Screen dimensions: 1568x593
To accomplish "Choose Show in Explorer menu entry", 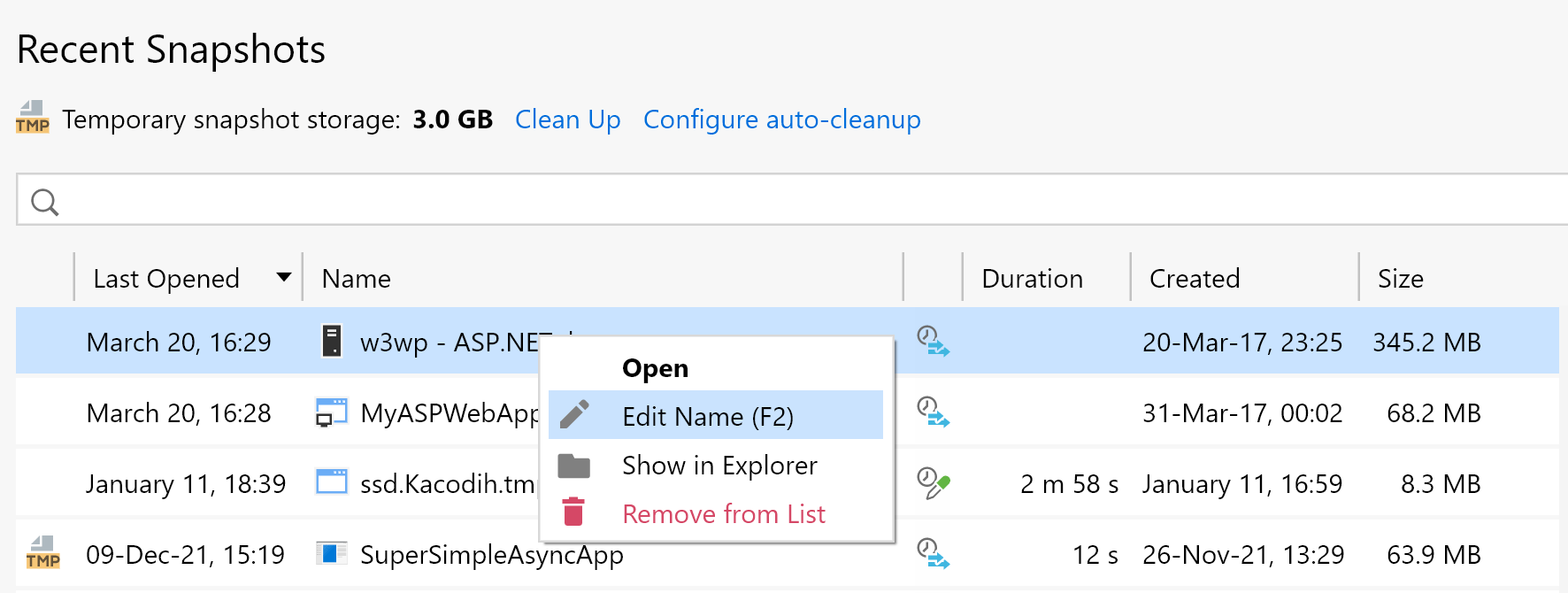I will click(719, 466).
